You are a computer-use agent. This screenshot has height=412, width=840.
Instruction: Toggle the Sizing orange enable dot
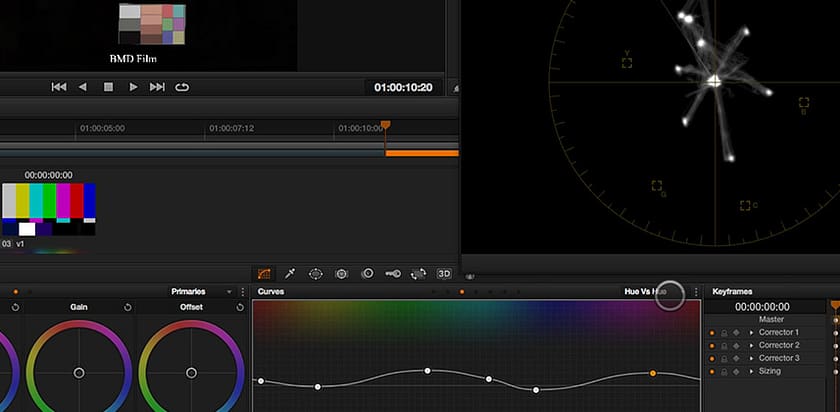[711, 371]
